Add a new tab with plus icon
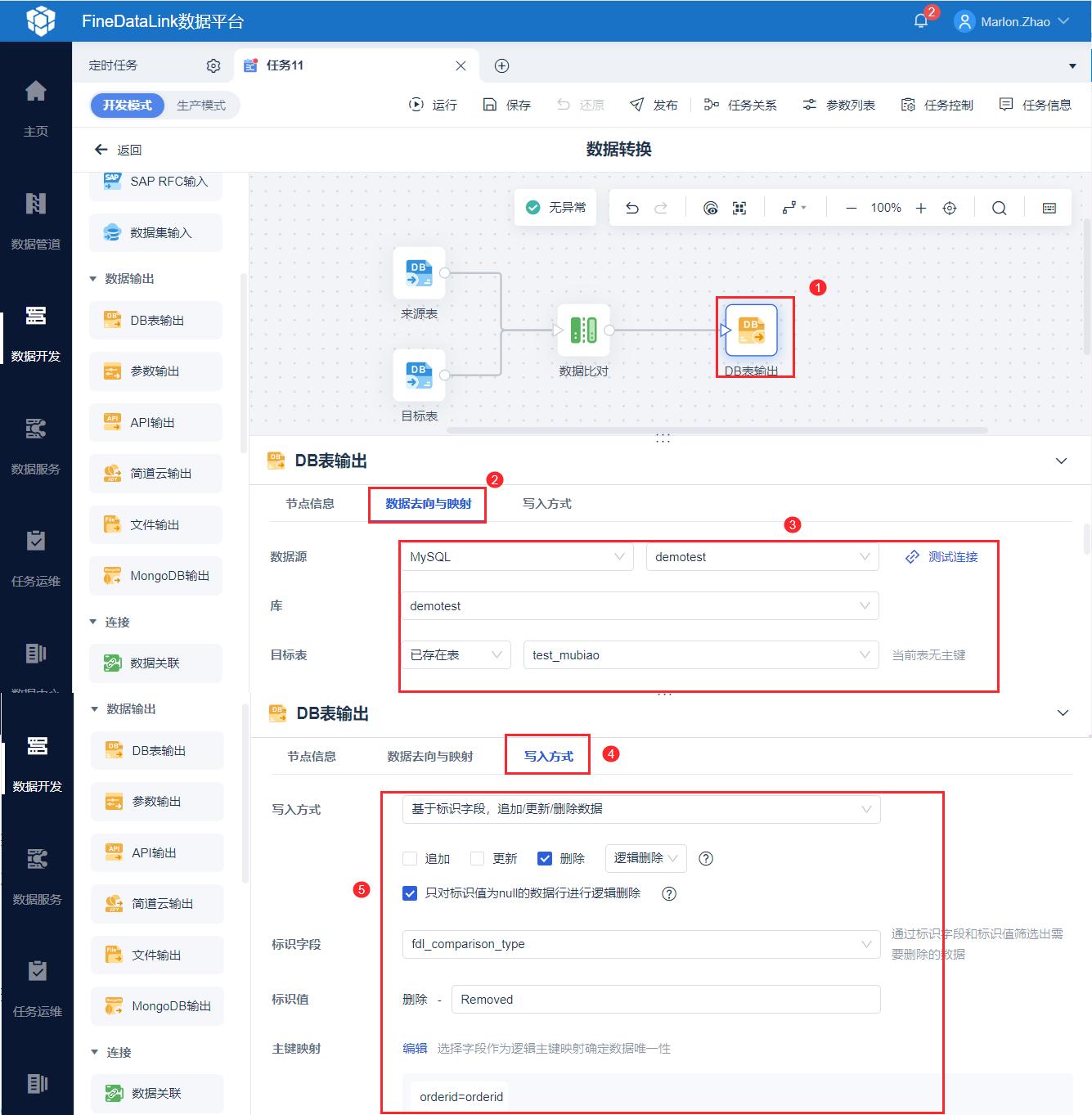 click(502, 65)
